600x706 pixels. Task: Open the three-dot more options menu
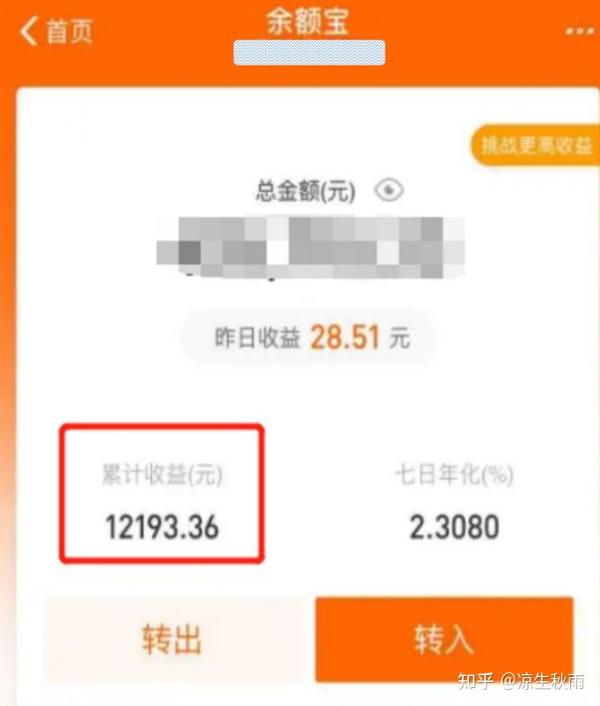(x=580, y=31)
